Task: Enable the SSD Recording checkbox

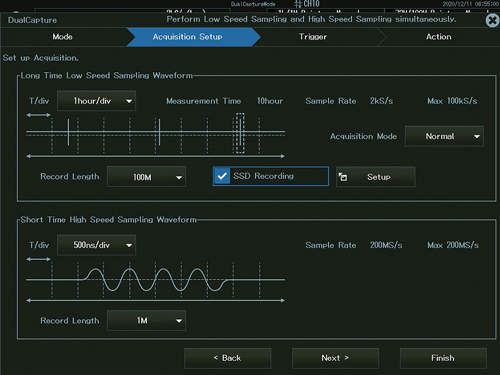Action: pos(222,176)
